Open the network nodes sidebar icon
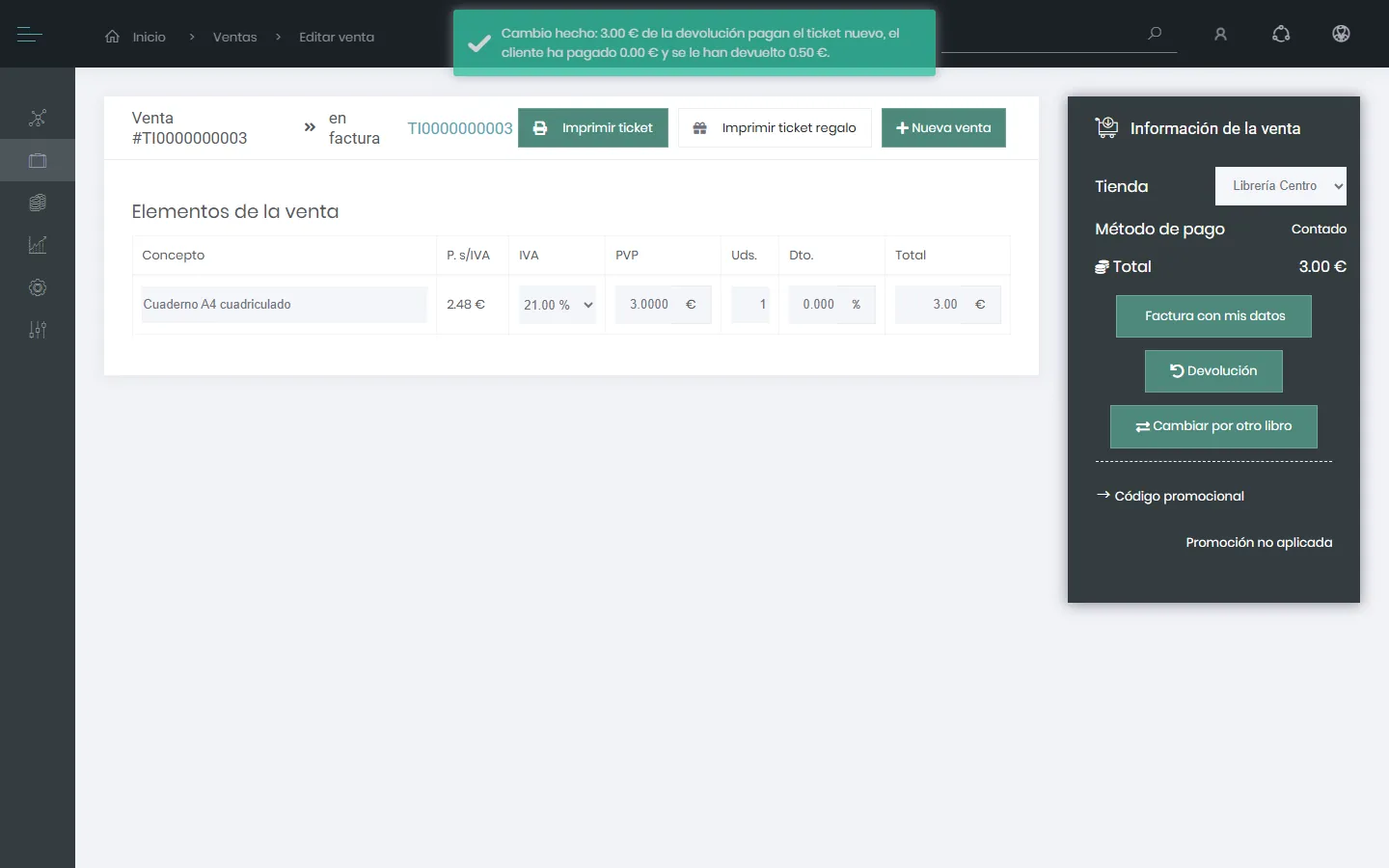The image size is (1389, 868). coord(38,118)
